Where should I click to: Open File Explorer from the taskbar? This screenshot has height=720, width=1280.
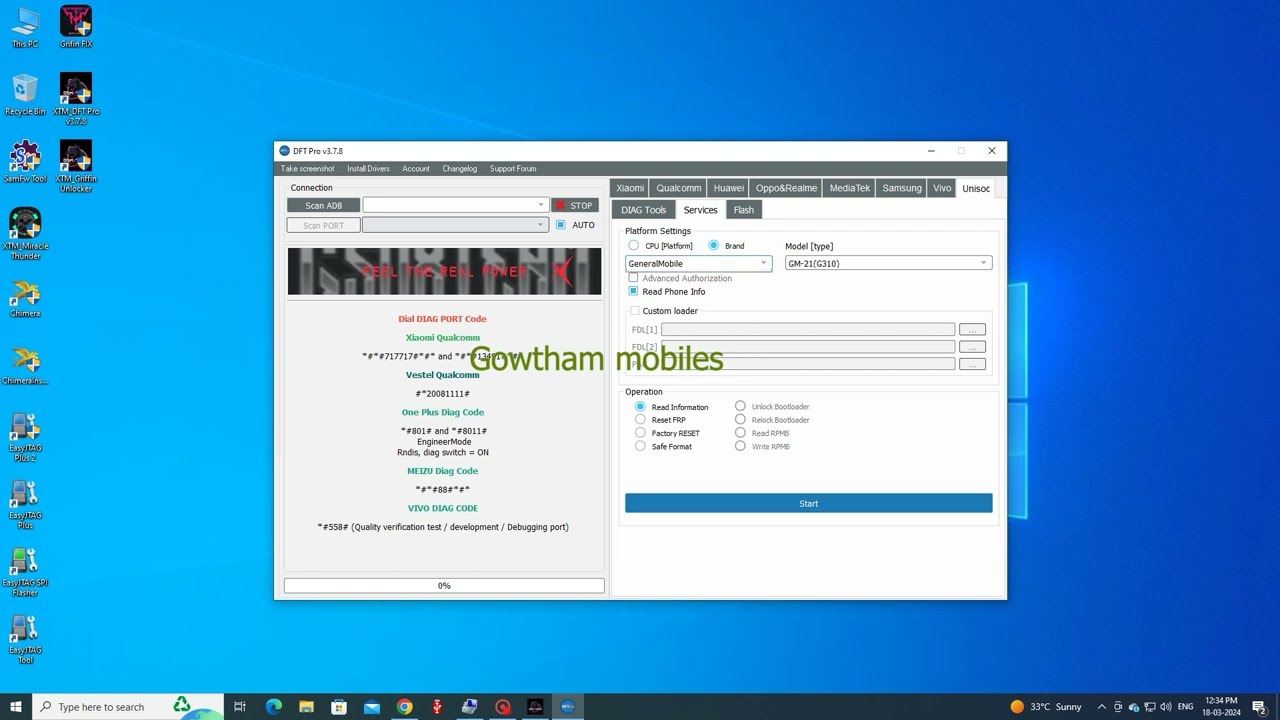tap(306, 707)
